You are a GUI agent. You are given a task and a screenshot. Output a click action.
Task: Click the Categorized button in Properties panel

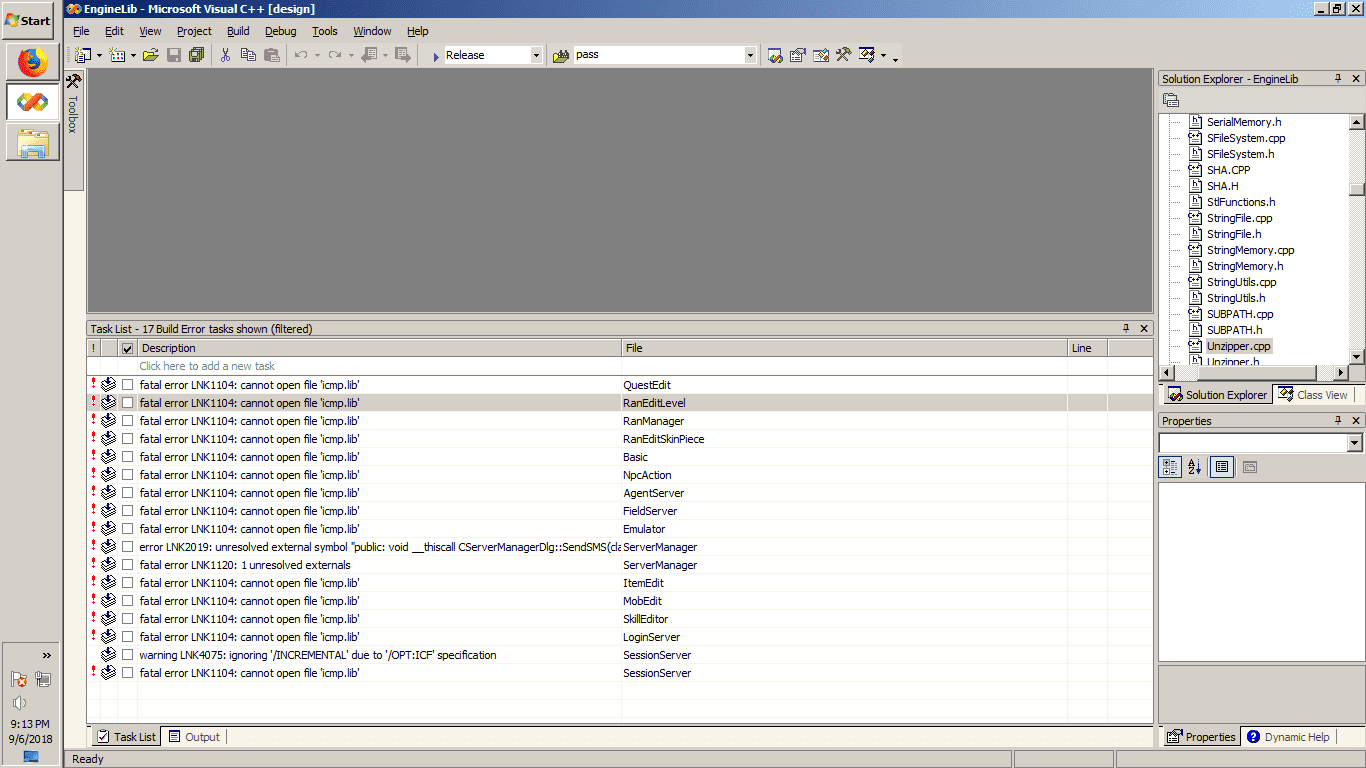pyautogui.click(x=1170, y=467)
